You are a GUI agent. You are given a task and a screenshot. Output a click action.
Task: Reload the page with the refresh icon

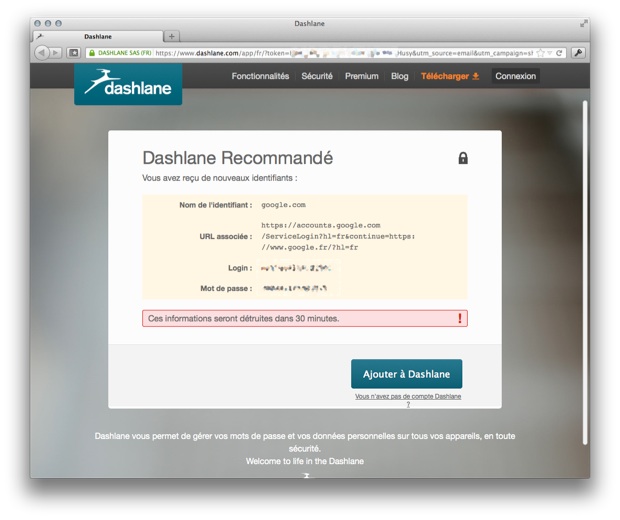tap(559, 53)
